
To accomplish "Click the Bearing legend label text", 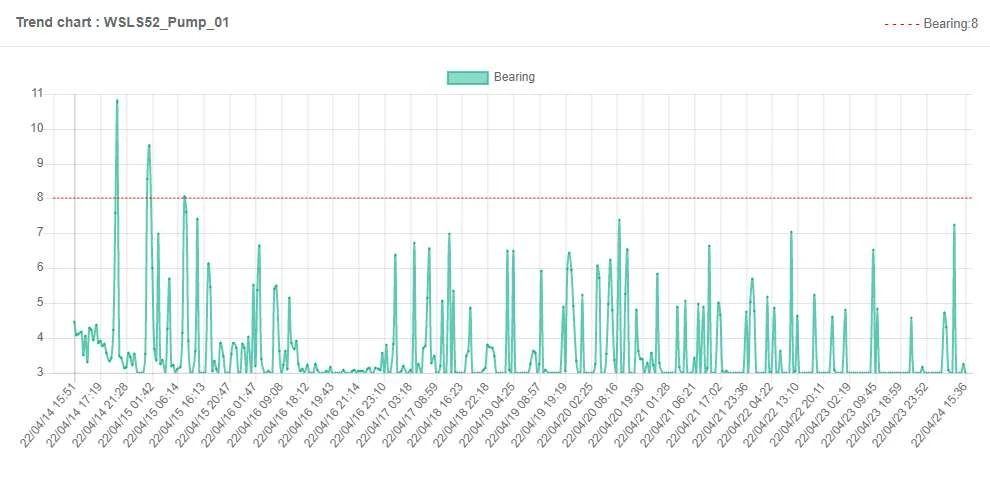I will coord(514,77).
